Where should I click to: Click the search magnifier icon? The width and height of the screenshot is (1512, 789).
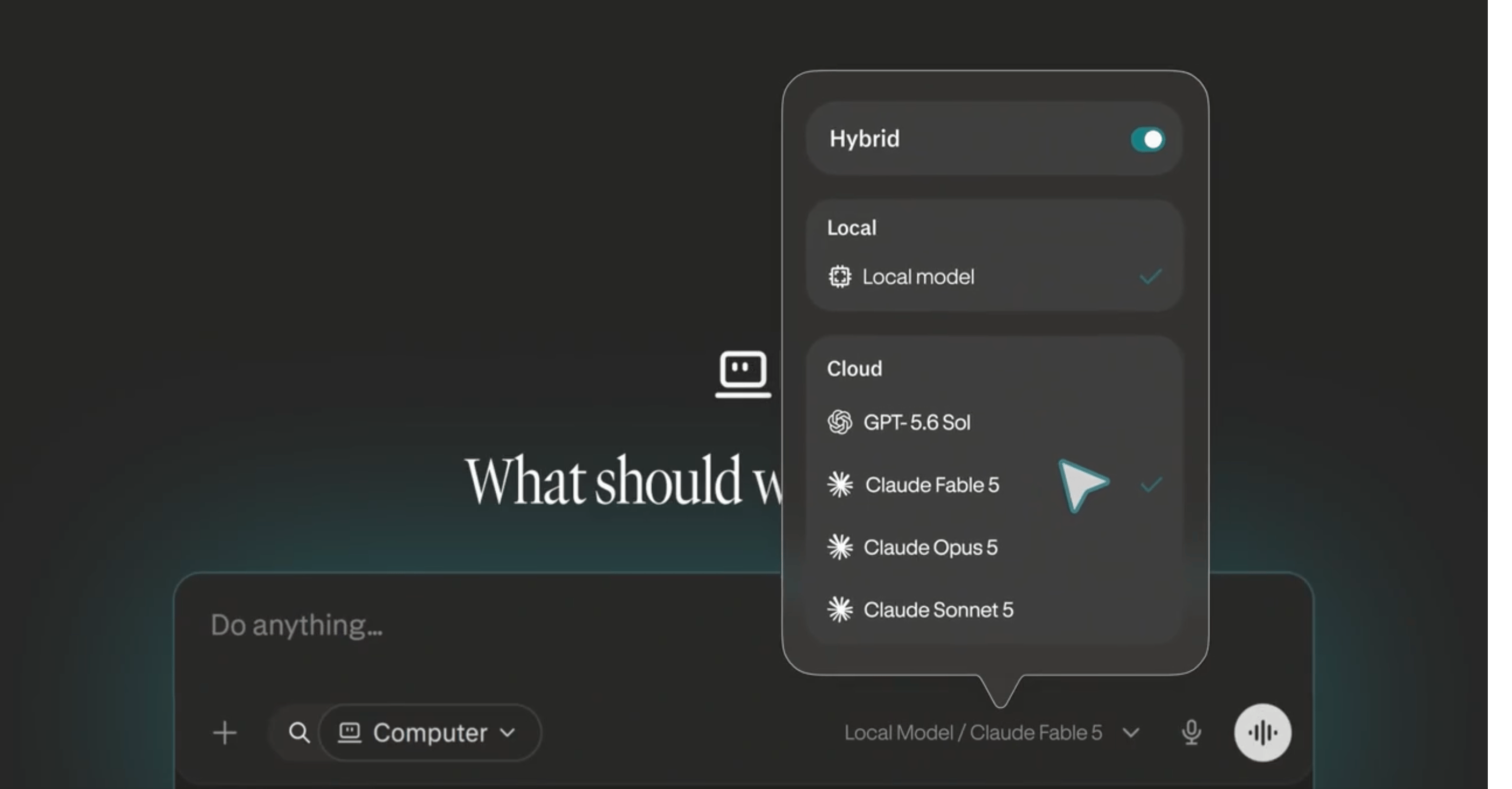point(299,733)
